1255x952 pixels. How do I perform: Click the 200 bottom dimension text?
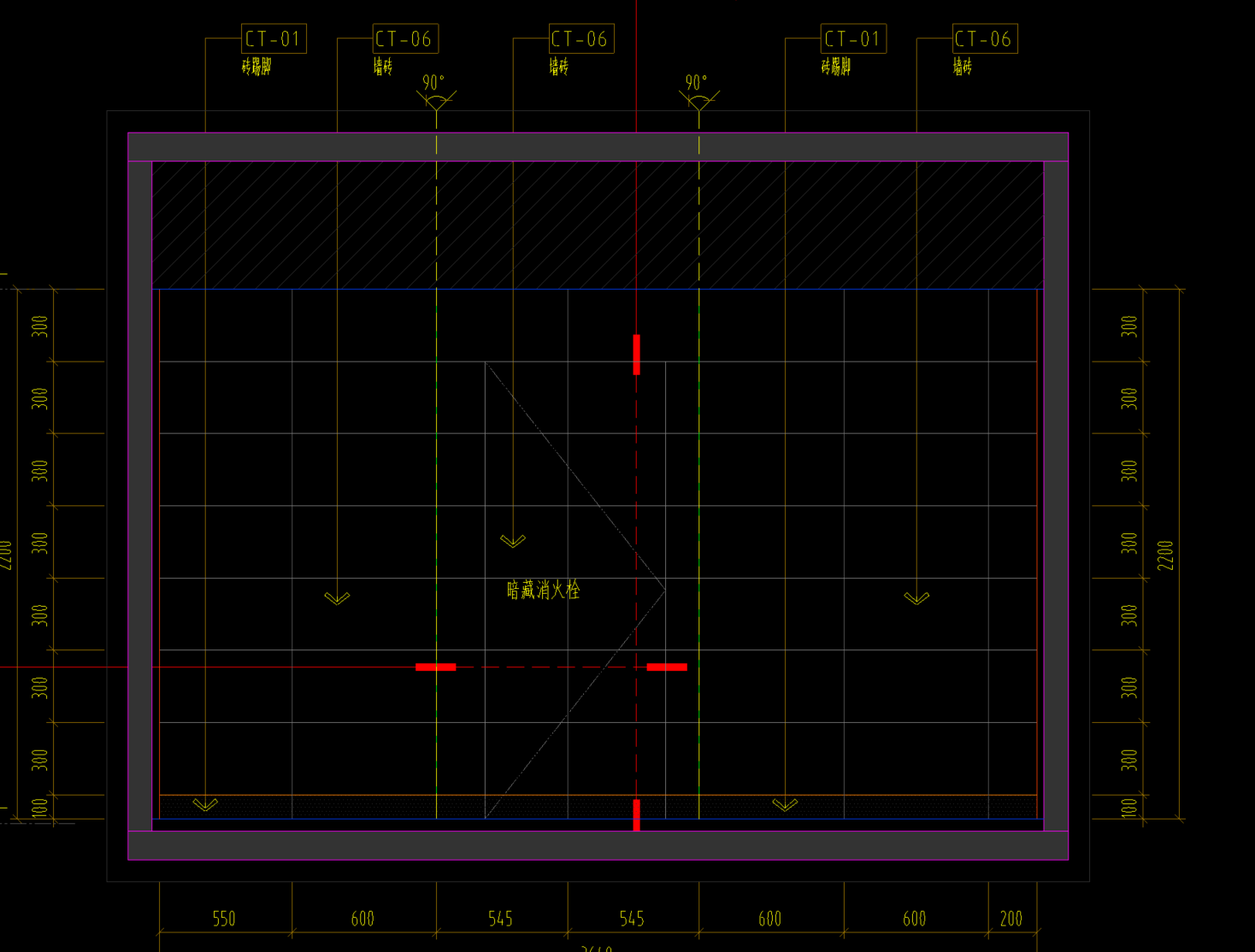(1011, 919)
